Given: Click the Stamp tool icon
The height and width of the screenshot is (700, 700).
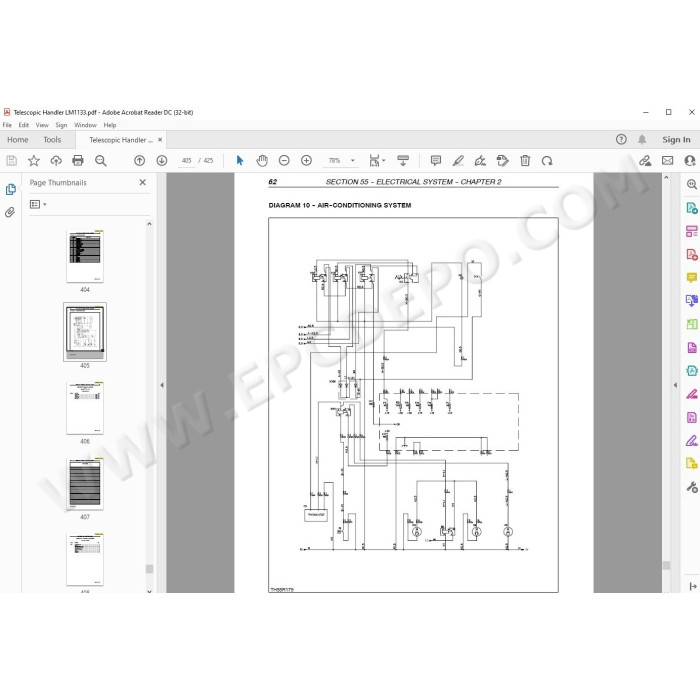Looking at the screenshot, I should [x=503, y=161].
